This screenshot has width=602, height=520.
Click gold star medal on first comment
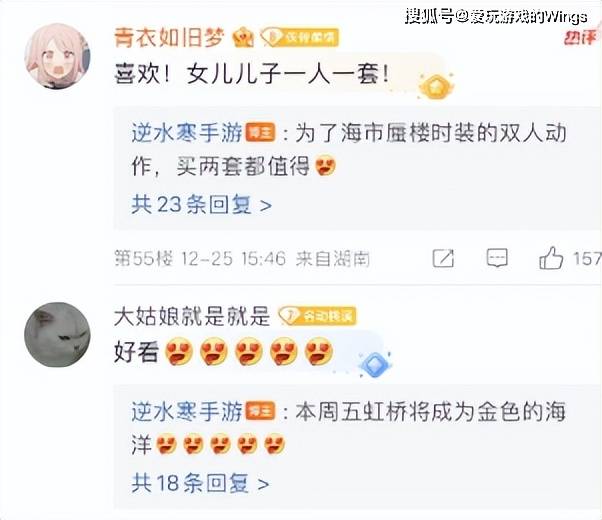click(436, 86)
